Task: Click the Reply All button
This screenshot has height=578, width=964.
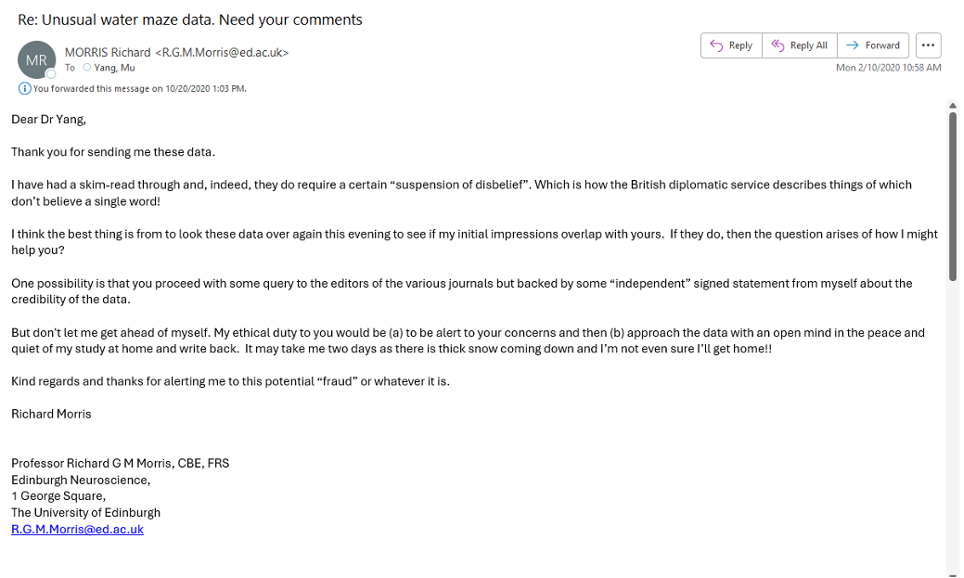Action: [800, 46]
